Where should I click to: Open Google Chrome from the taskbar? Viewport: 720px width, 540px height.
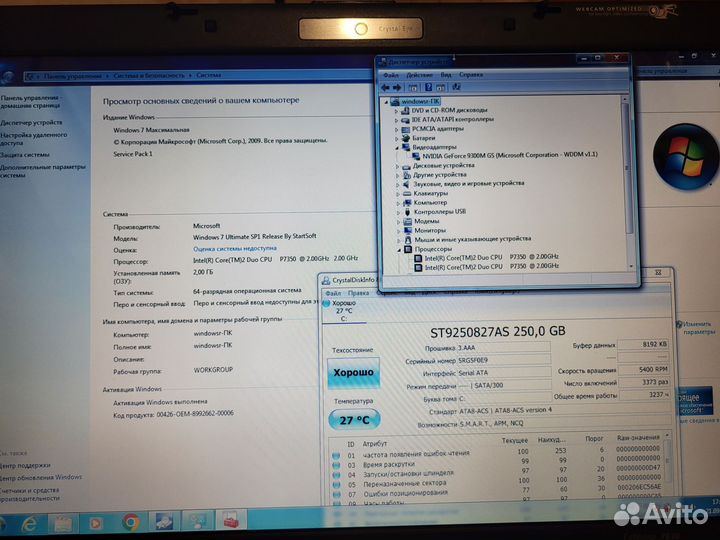[x=131, y=522]
